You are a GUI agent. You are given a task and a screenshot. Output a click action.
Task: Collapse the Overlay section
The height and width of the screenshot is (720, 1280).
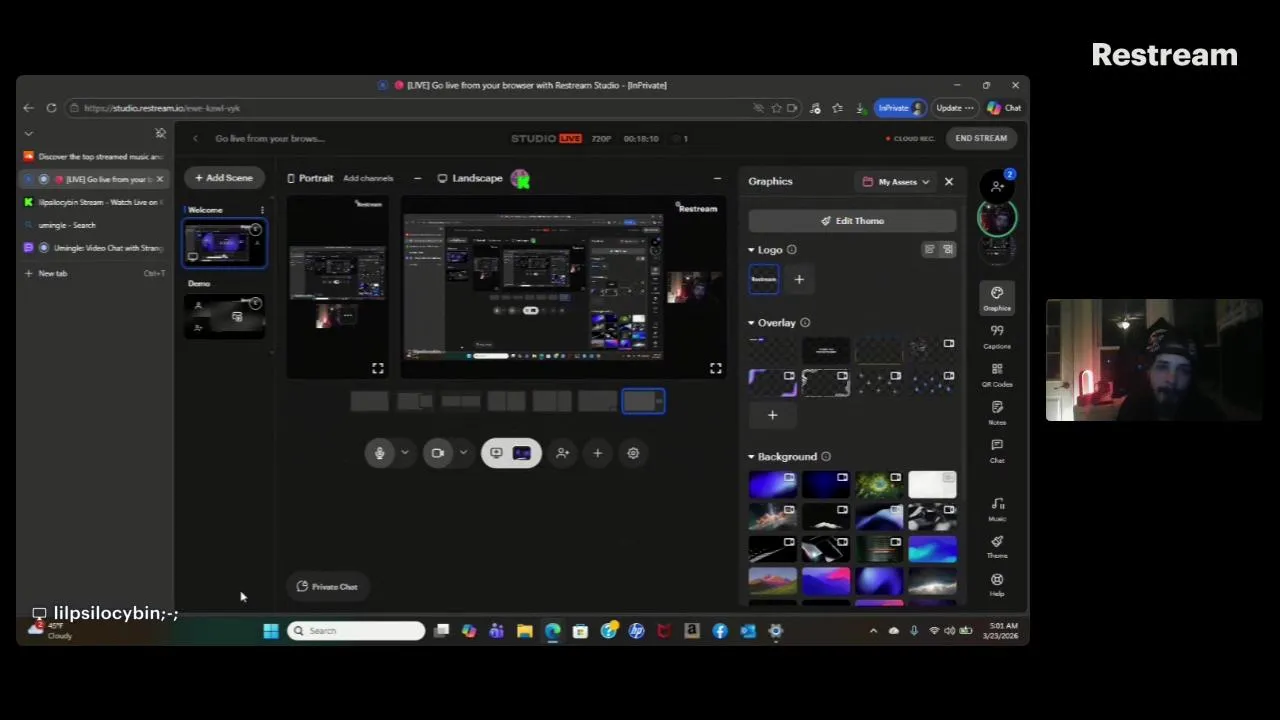pos(751,323)
